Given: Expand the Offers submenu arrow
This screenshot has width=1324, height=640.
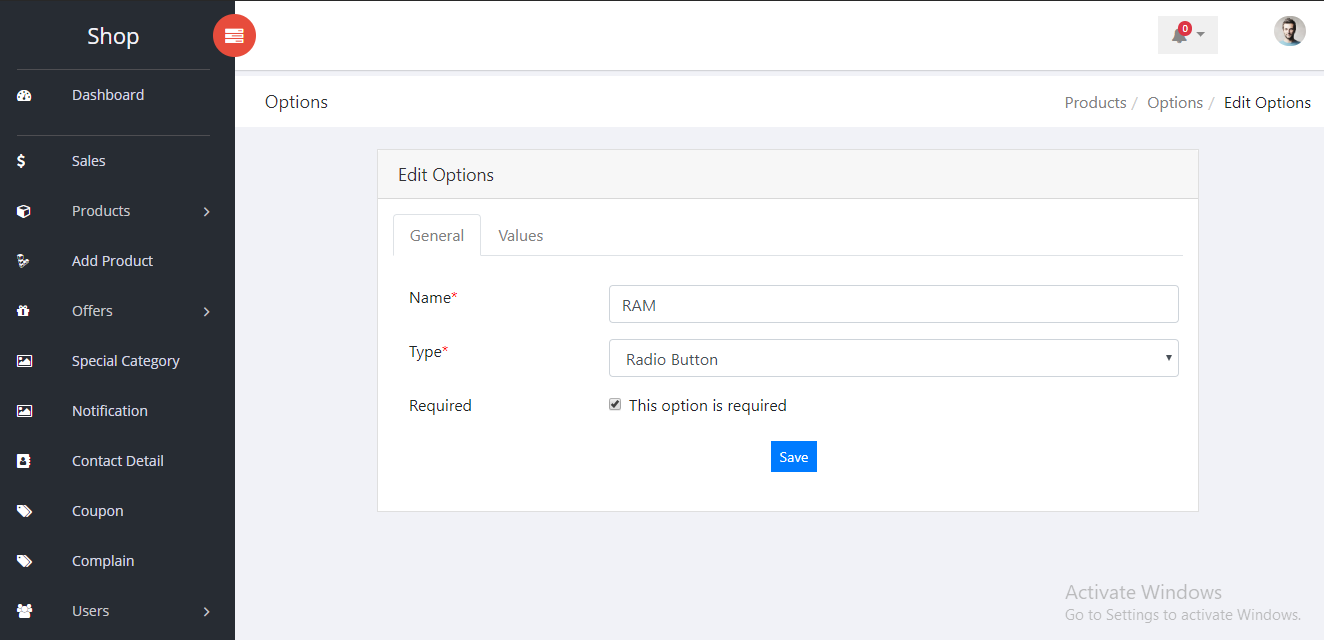Looking at the screenshot, I should pos(206,312).
